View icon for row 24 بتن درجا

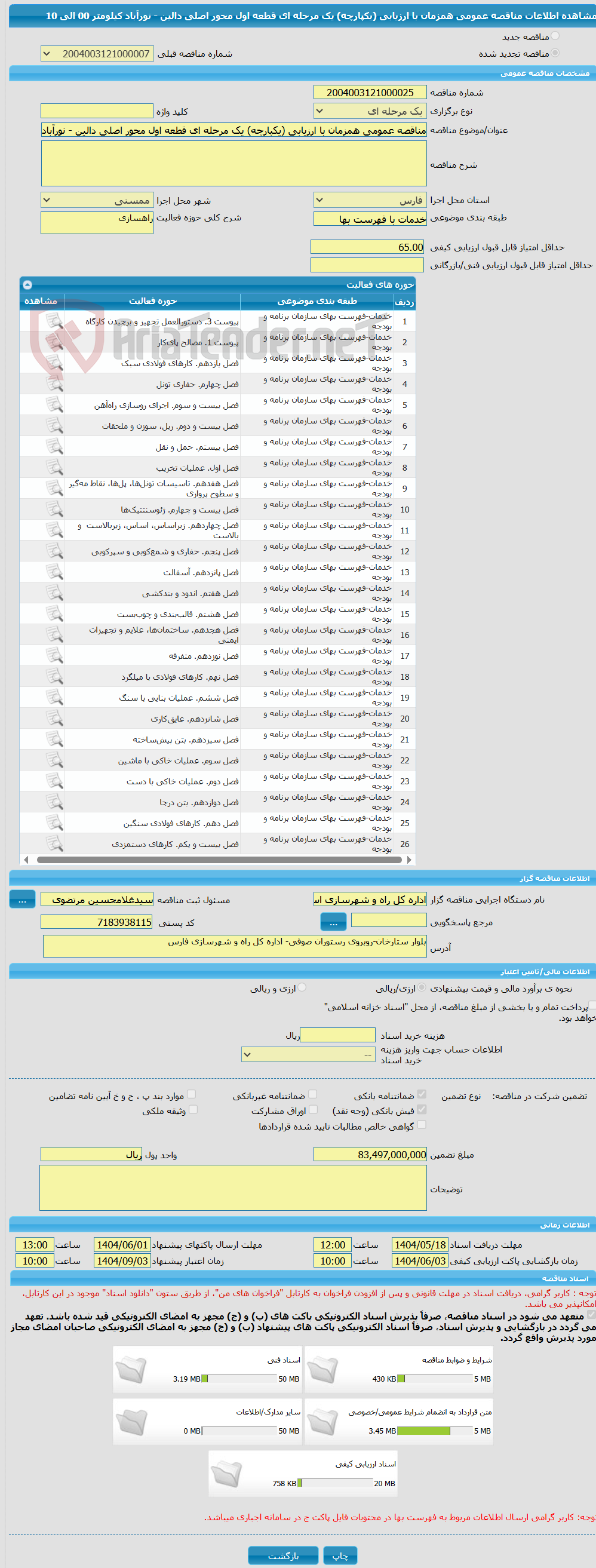point(54,802)
